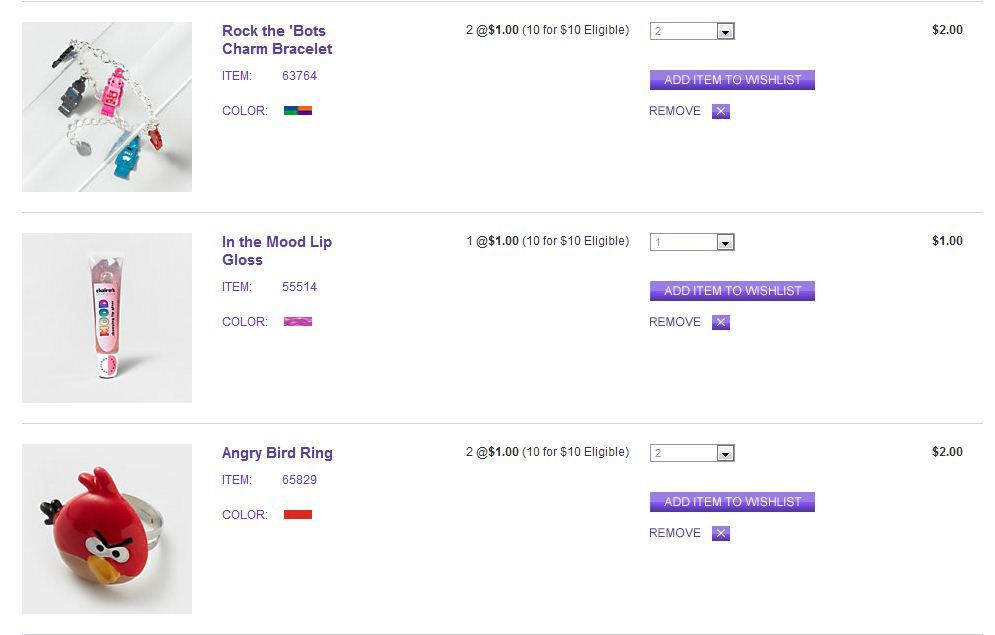
Task: Click the X icon to remove Angry Bird Ring
Action: coord(721,533)
